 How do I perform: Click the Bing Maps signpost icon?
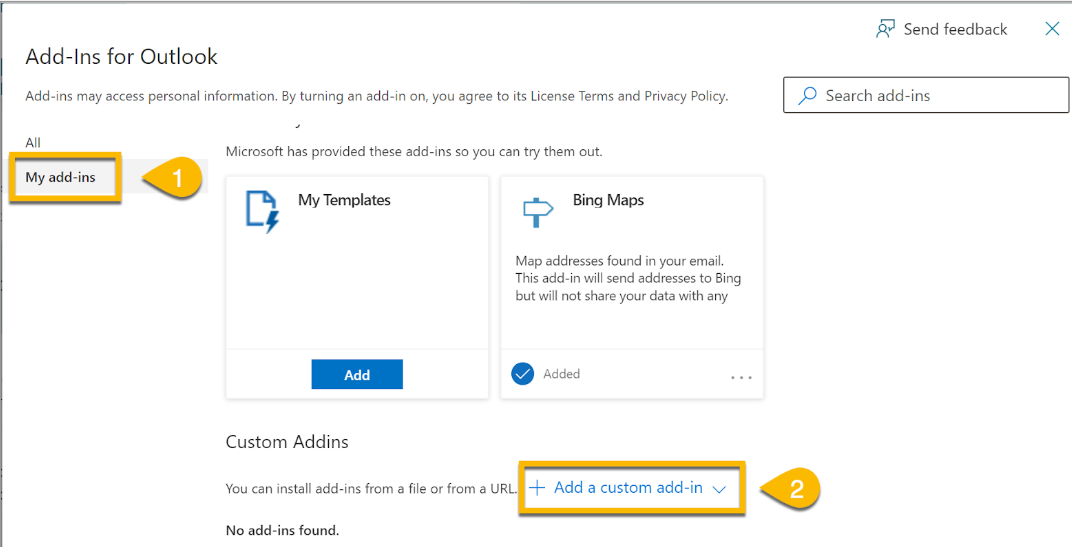click(537, 212)
